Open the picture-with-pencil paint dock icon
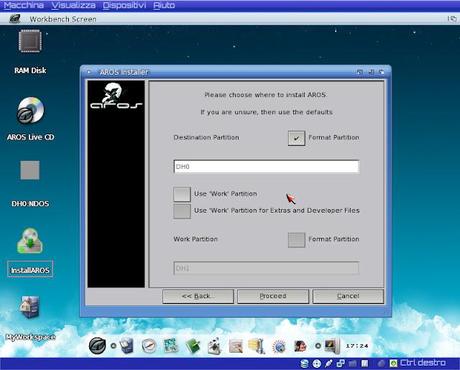460x370 pixels. 236,346
